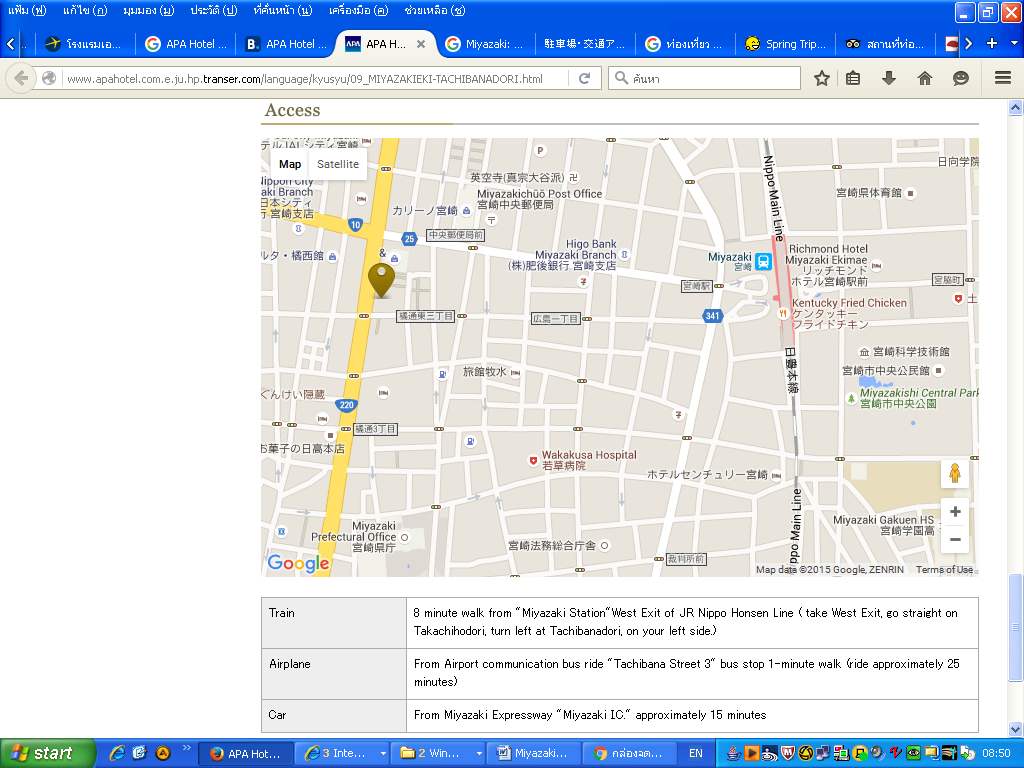
Task: Click the Miyazaki station transit icon
Action: click(x=763, y=261)
